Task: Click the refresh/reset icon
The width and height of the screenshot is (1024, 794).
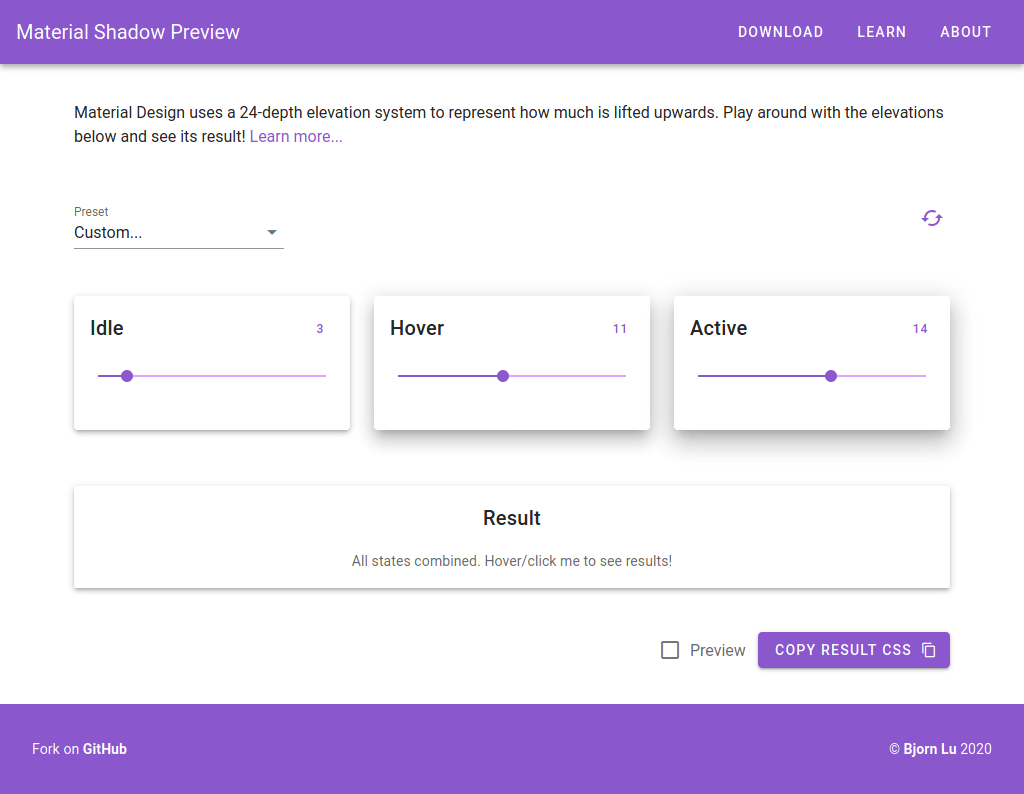Action: pyautogui.click(x=931, y=218)
